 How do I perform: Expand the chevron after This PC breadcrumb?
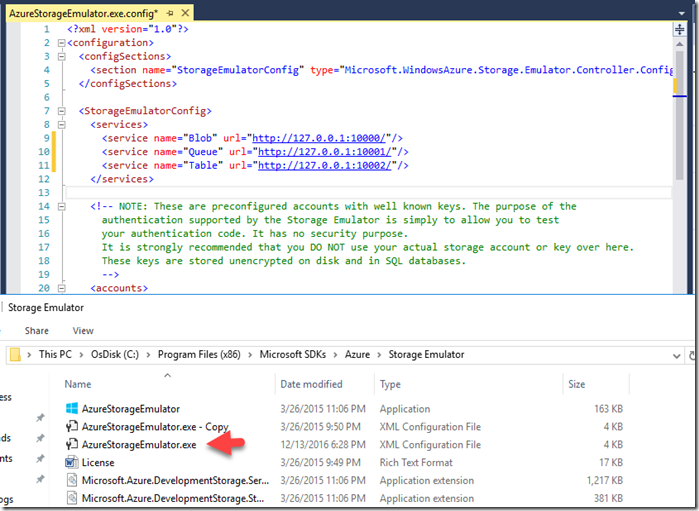[x=81, y=355]
